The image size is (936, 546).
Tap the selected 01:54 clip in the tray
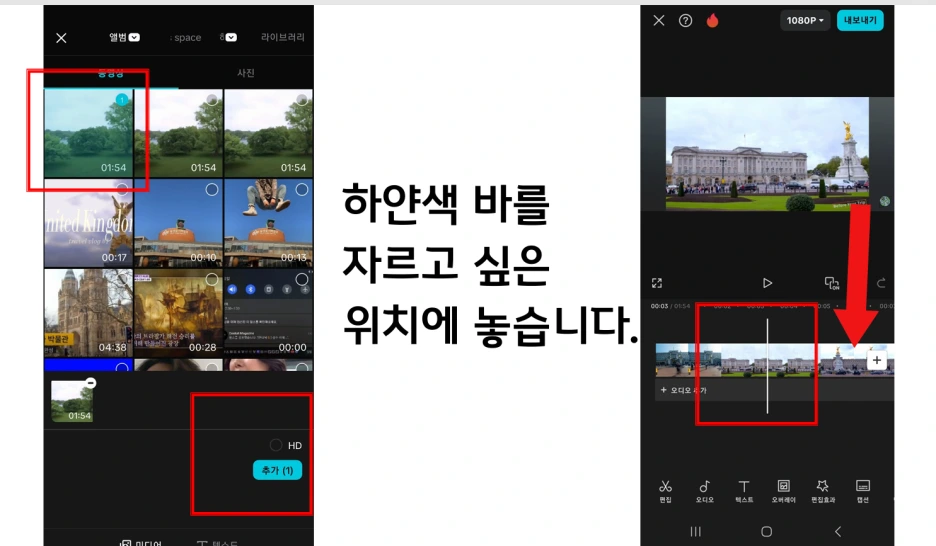coord(72,402)
